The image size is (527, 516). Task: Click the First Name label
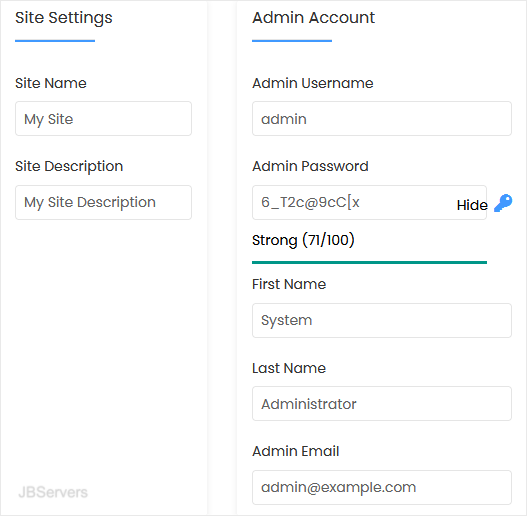coord(289,284)
